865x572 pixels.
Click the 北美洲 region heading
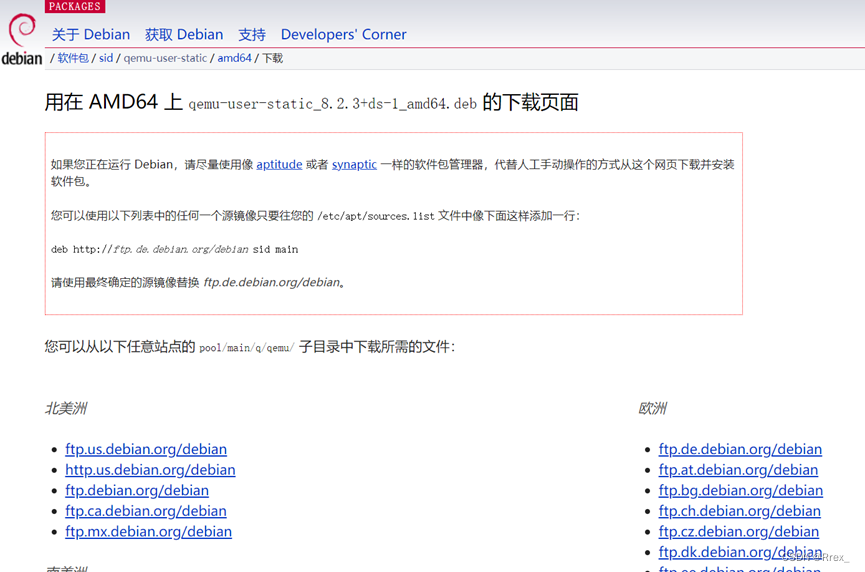[x=66, y=408]
